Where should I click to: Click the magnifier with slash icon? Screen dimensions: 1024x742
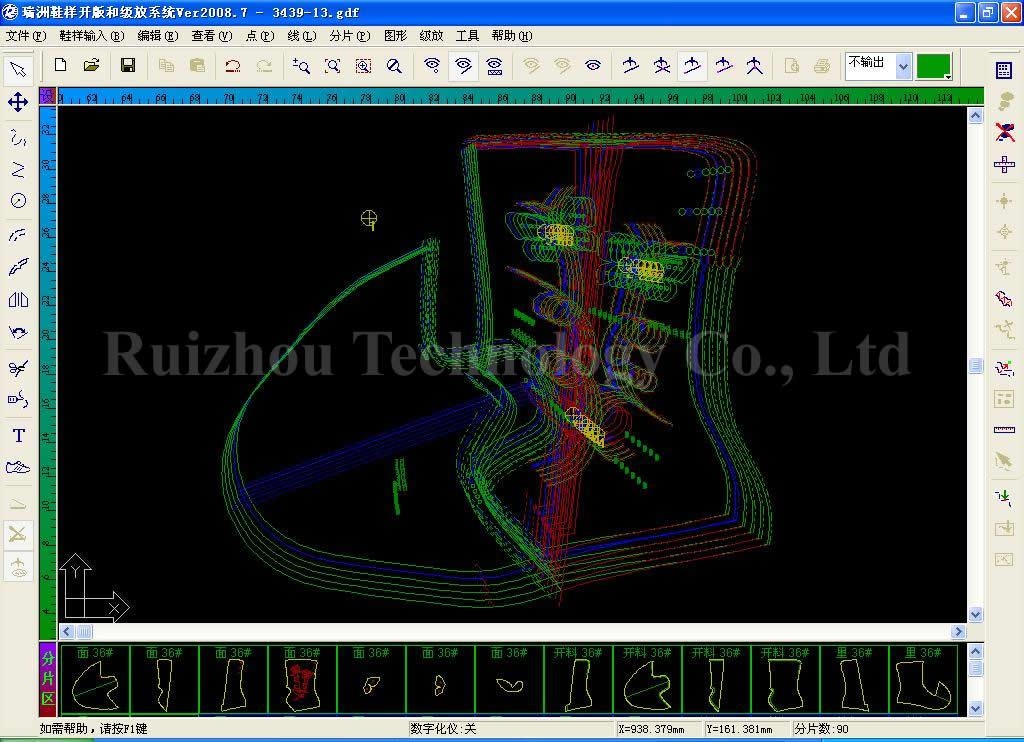[x=394, y=65]
